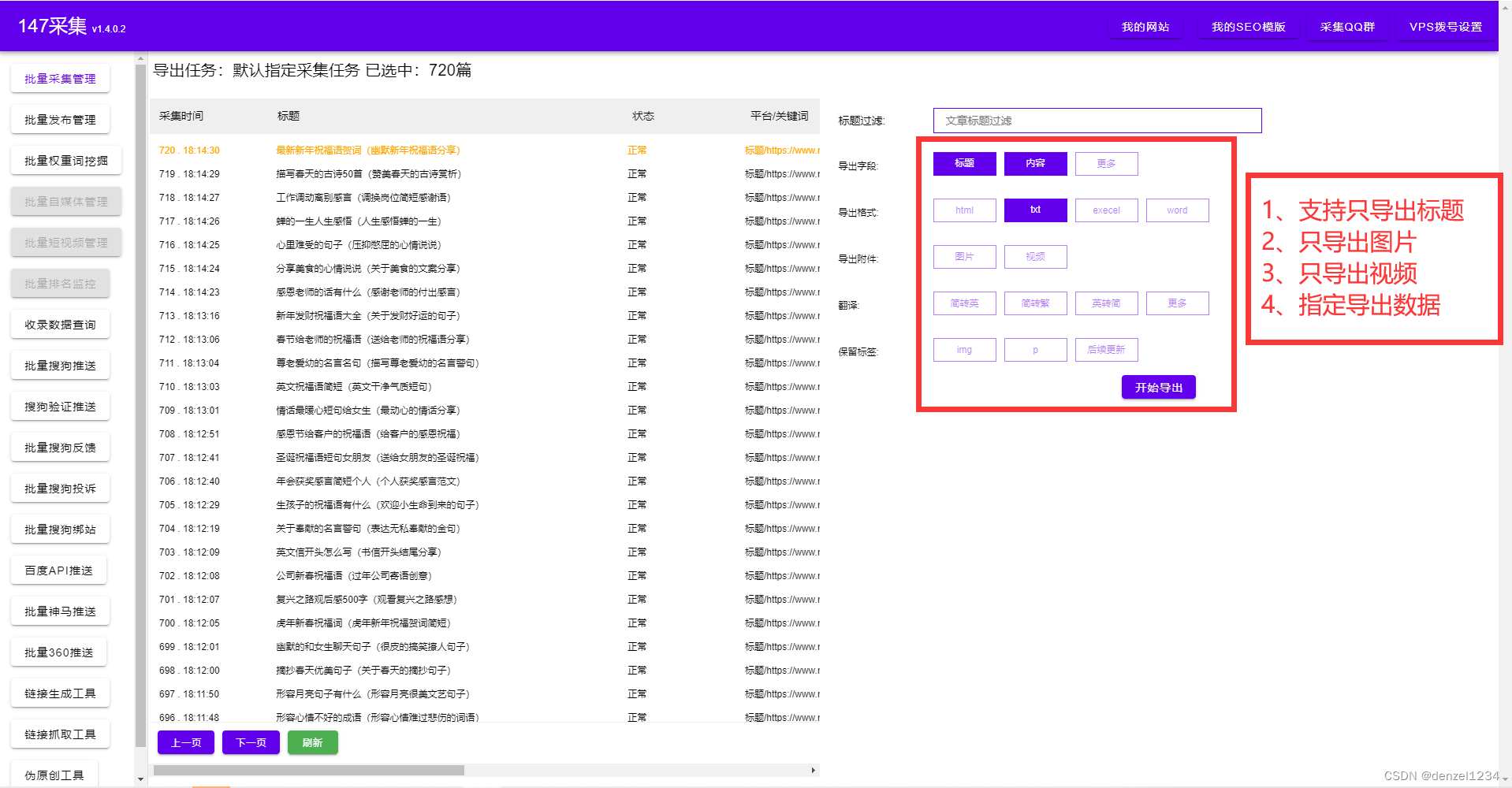Image resolution: width=1512 pixels, height=788 pixels.
Task: Select row 701 复兴之路观后感500字
Action: 485,599
